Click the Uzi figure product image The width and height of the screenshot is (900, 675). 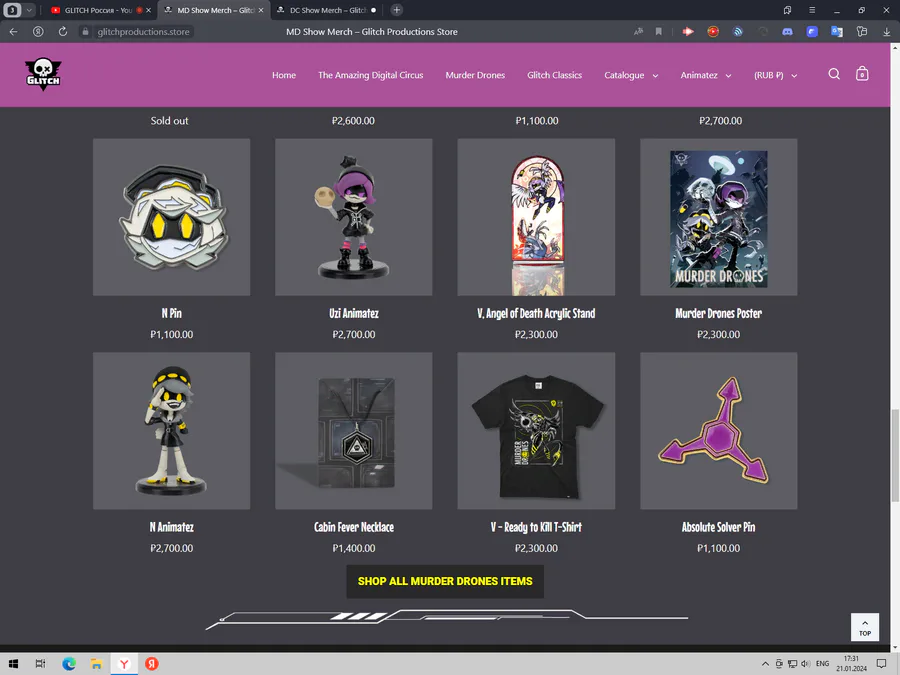click(x=354, y=217)
